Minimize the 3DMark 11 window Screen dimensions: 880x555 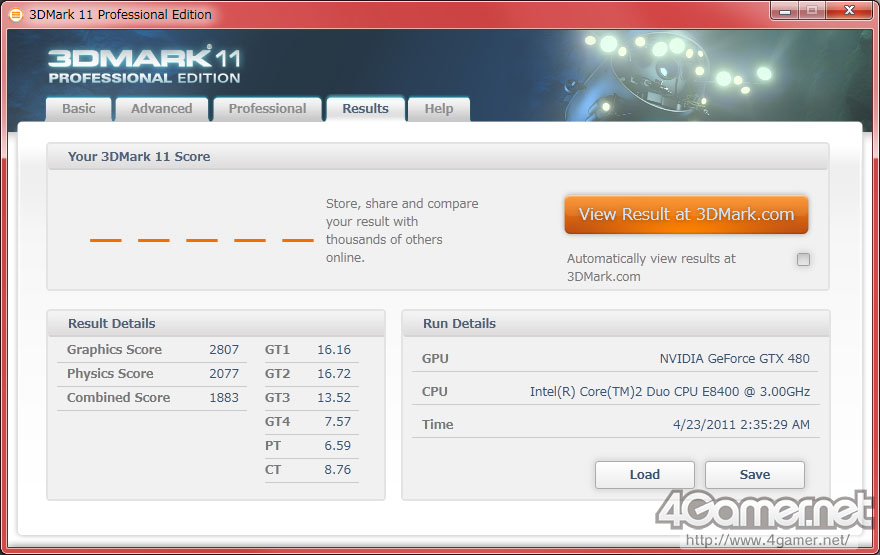[x=785, y=11]
